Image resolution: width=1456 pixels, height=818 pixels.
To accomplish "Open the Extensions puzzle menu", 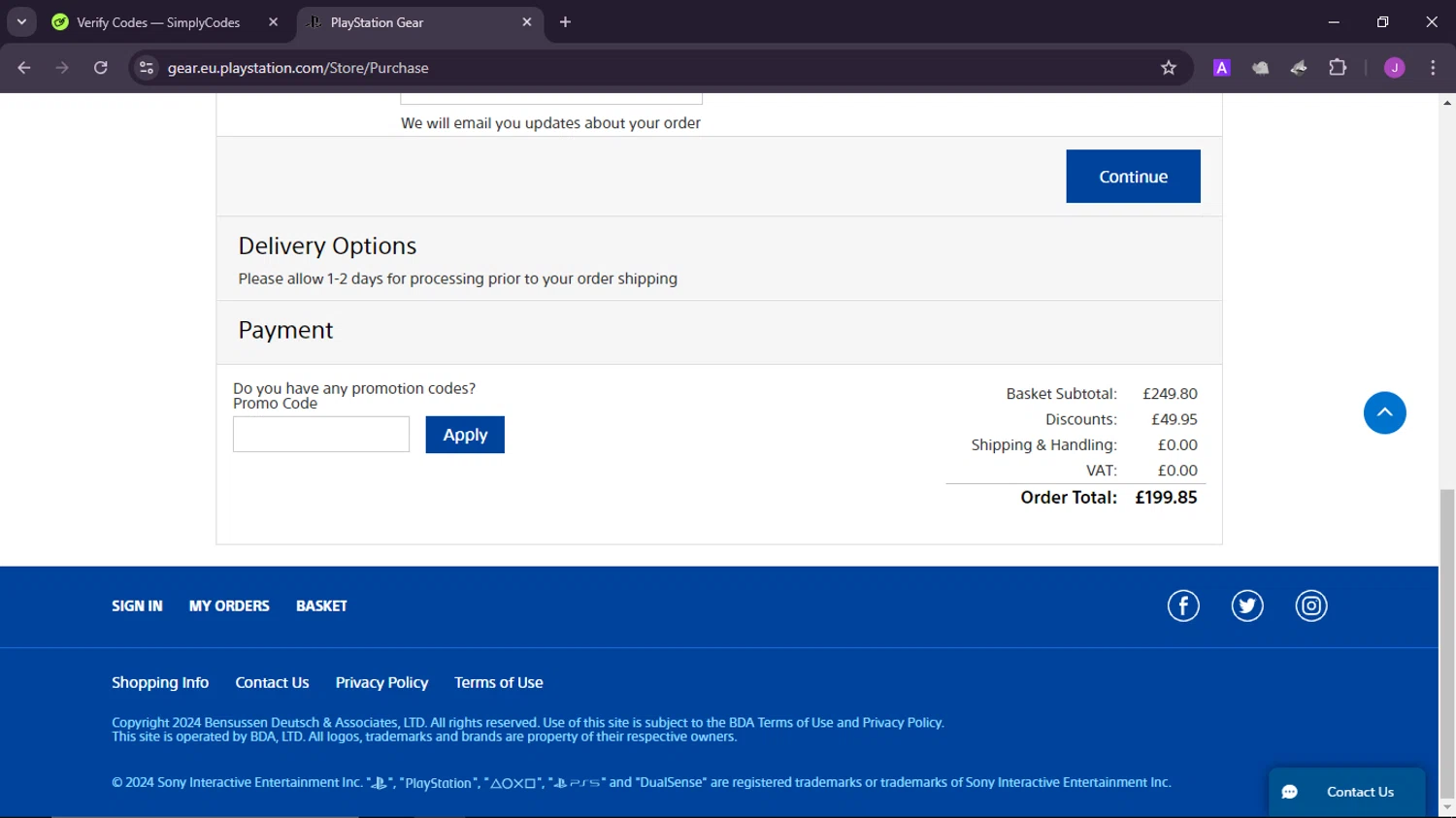I will 1338,68.
